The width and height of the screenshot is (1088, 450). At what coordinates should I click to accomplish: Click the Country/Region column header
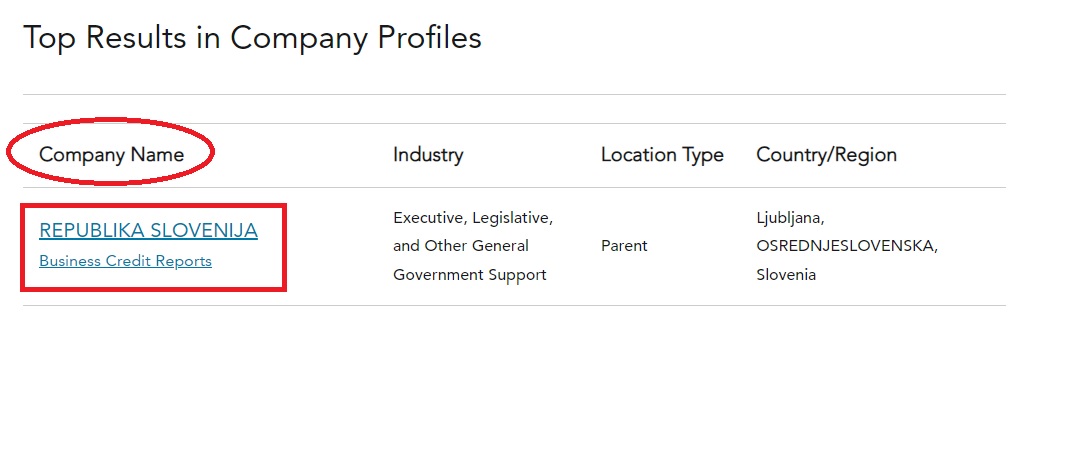(x=826, y=154)
